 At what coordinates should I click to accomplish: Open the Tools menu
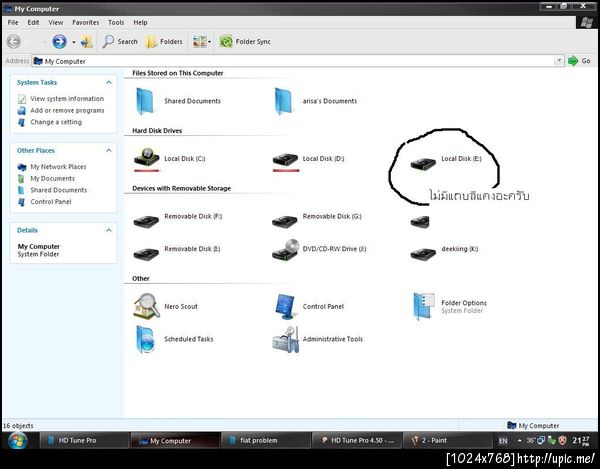(116, 23)
